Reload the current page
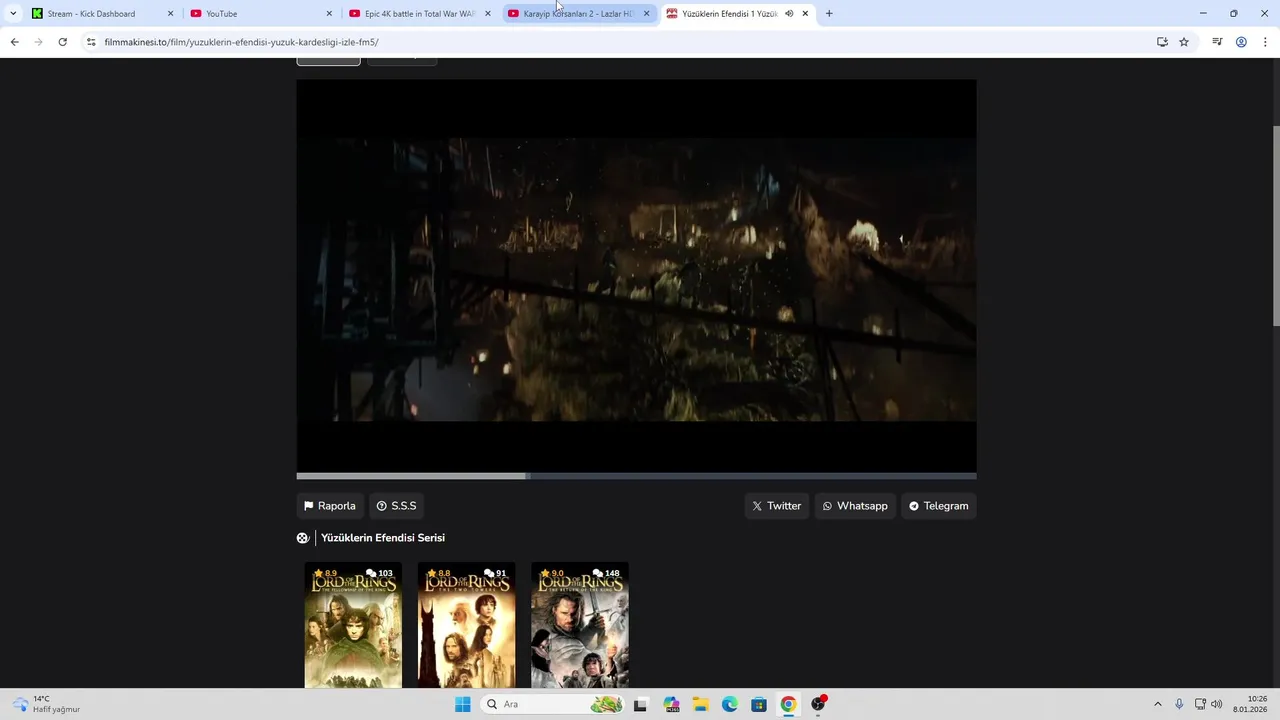Screen dimensions: 1280x720 [62, 42]
